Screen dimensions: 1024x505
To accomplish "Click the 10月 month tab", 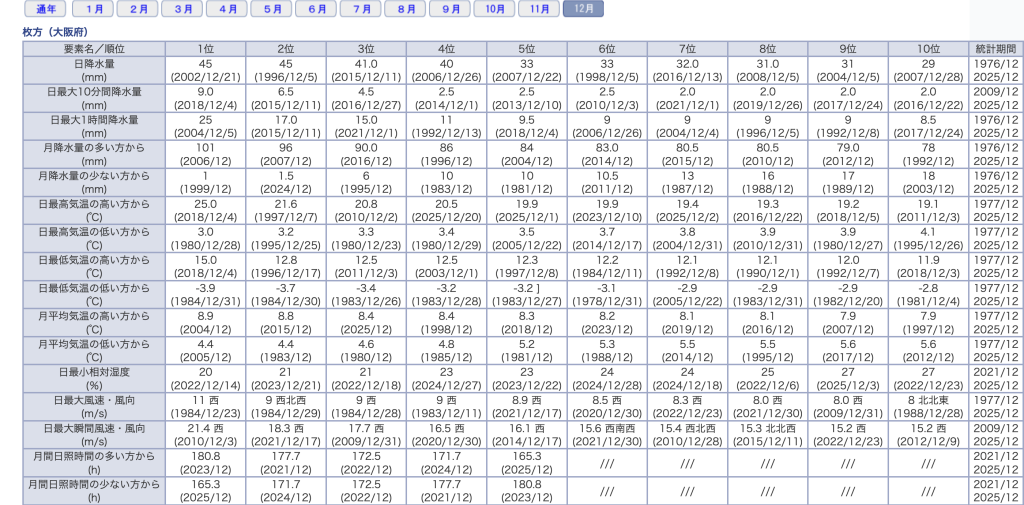I will (x=495, y=9).
